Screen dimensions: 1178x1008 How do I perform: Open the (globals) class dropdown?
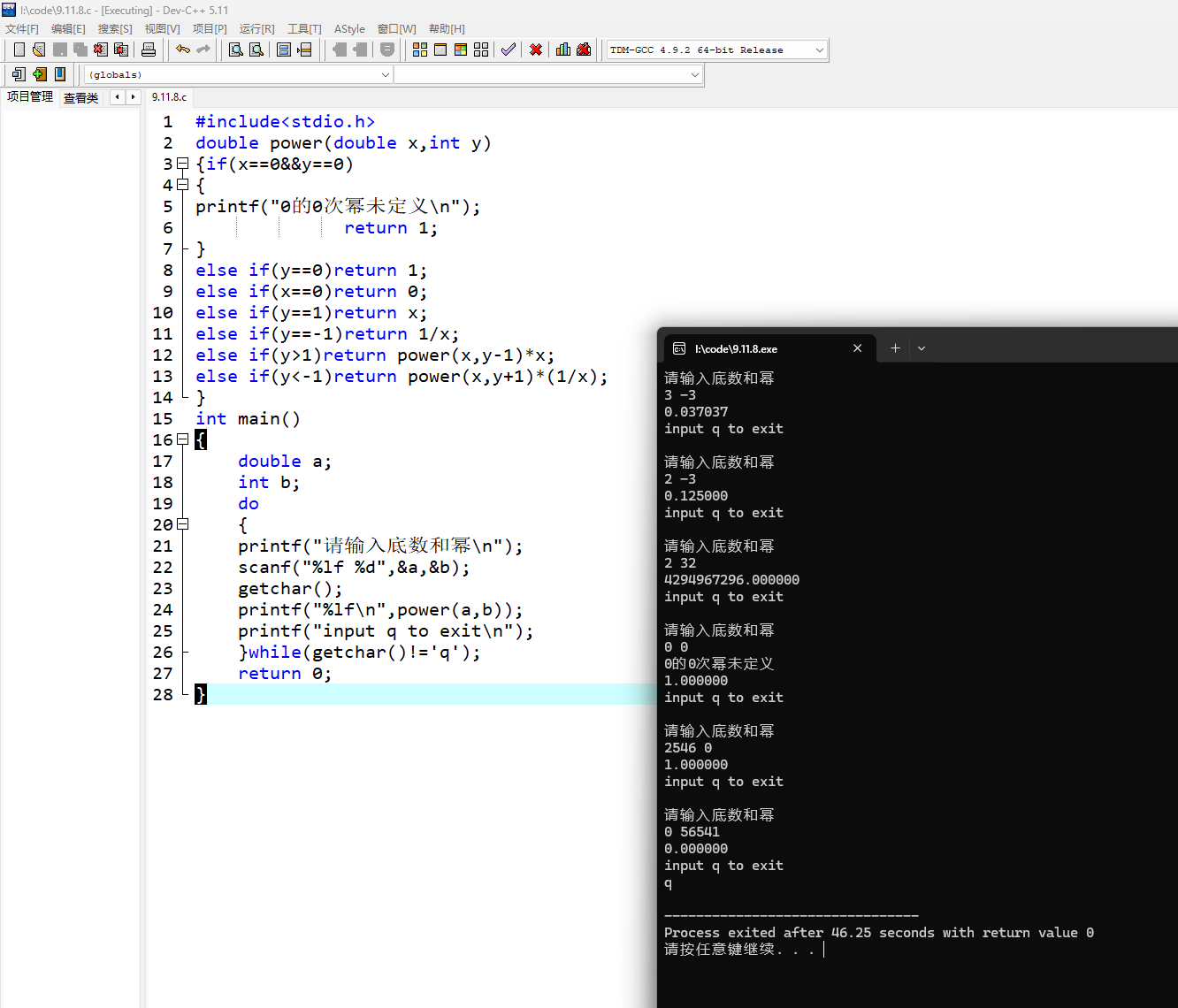239,75
